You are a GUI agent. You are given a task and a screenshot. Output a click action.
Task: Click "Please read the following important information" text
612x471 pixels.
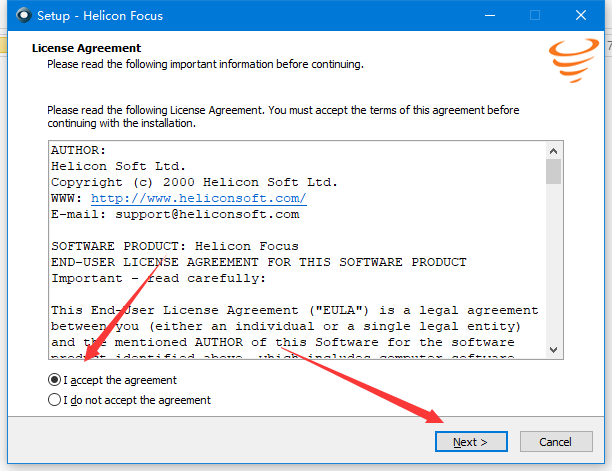point(205,64)
